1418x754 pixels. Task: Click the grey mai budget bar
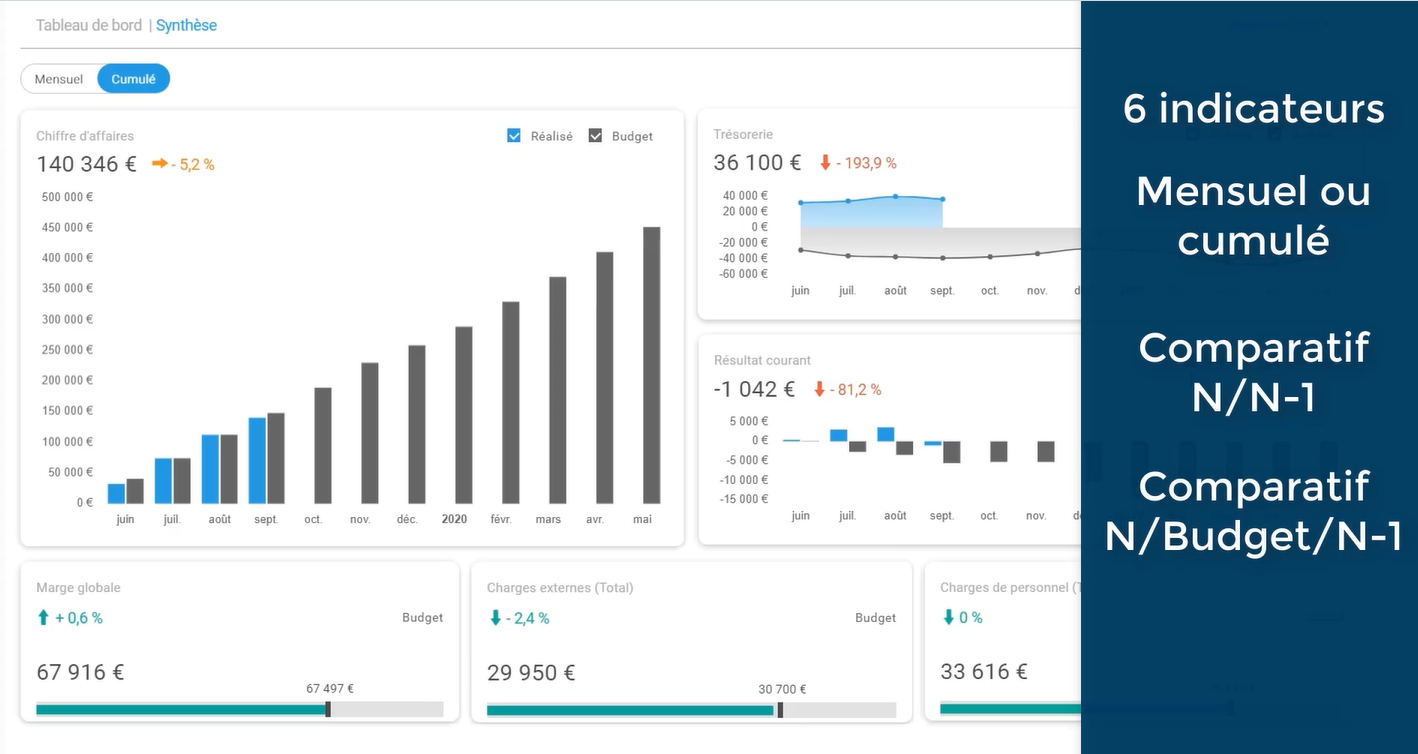click(x=651, y=365)
